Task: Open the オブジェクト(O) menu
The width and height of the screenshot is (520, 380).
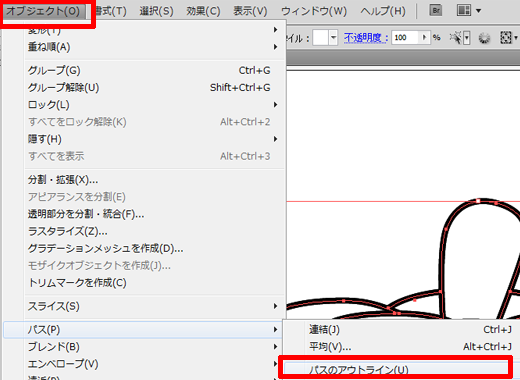Action: 43,11
